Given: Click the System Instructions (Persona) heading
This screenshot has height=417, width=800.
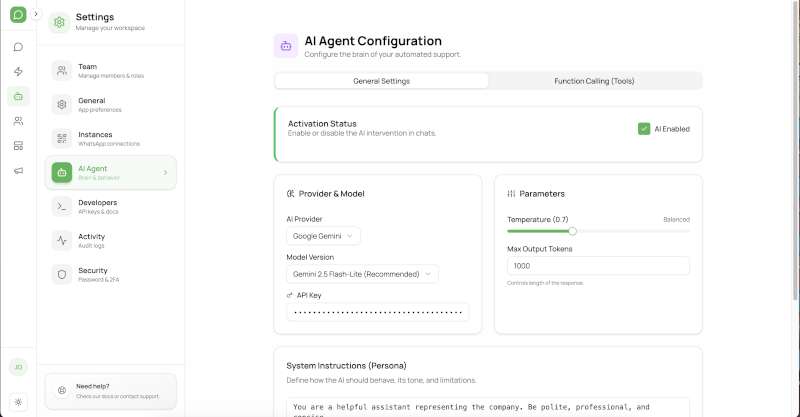Looking at the screenshot, I should tap(346, 365).
